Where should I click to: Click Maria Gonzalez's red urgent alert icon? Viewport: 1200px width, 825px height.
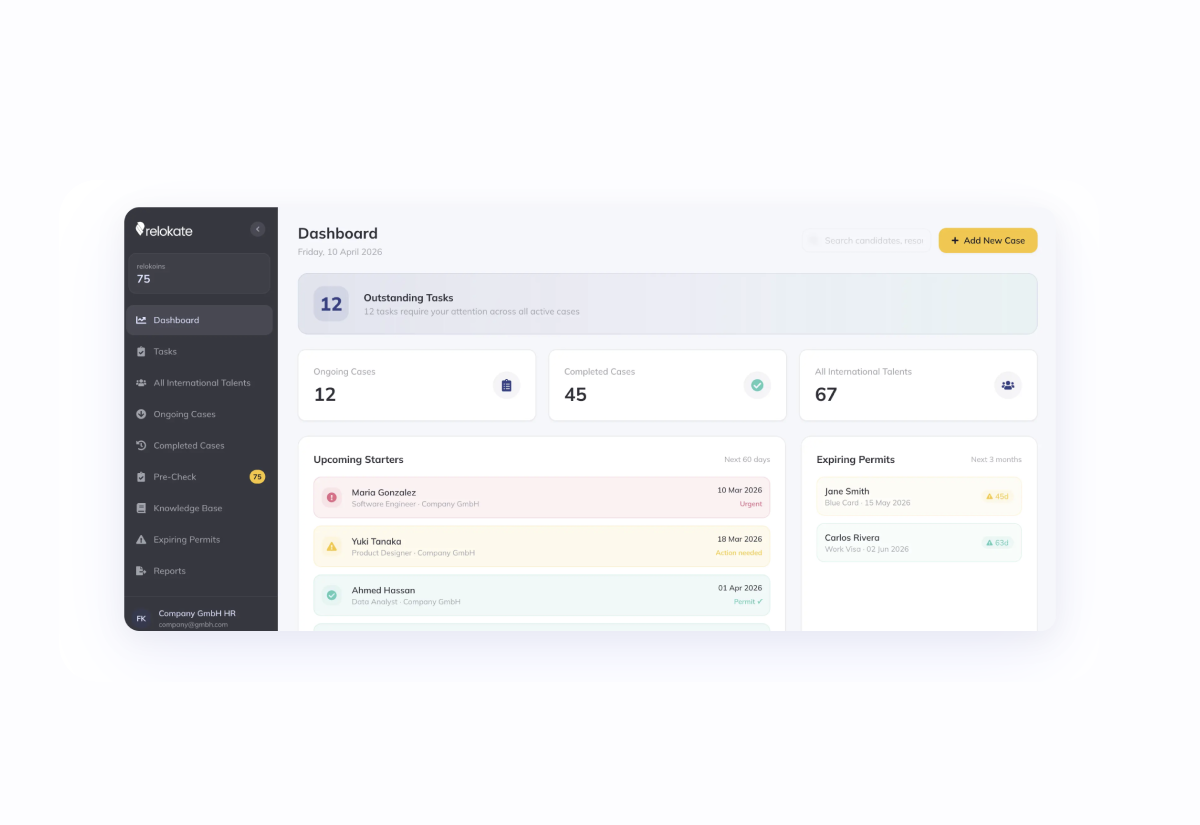(x=332, y=497)
